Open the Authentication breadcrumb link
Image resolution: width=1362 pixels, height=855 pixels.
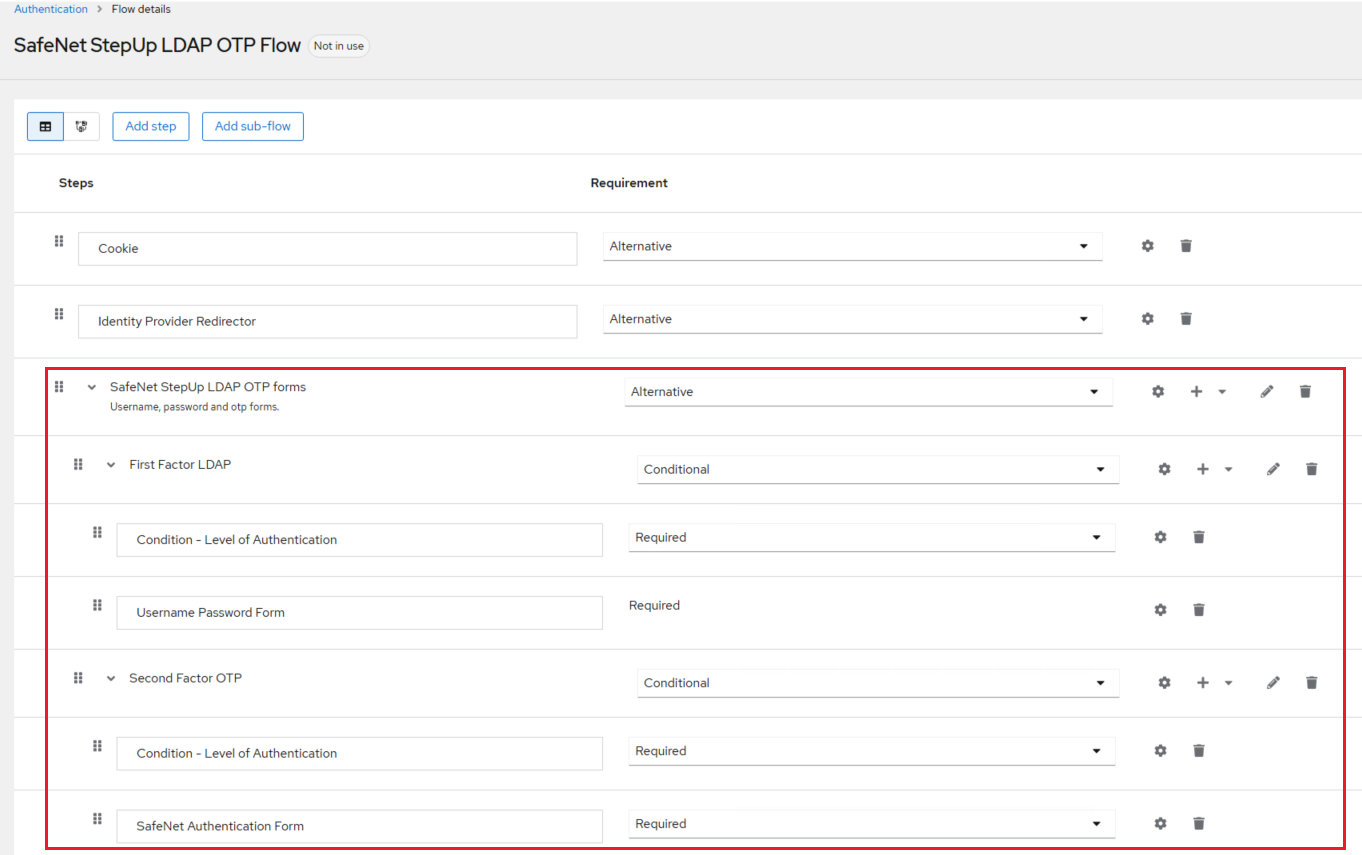point(51,9)
